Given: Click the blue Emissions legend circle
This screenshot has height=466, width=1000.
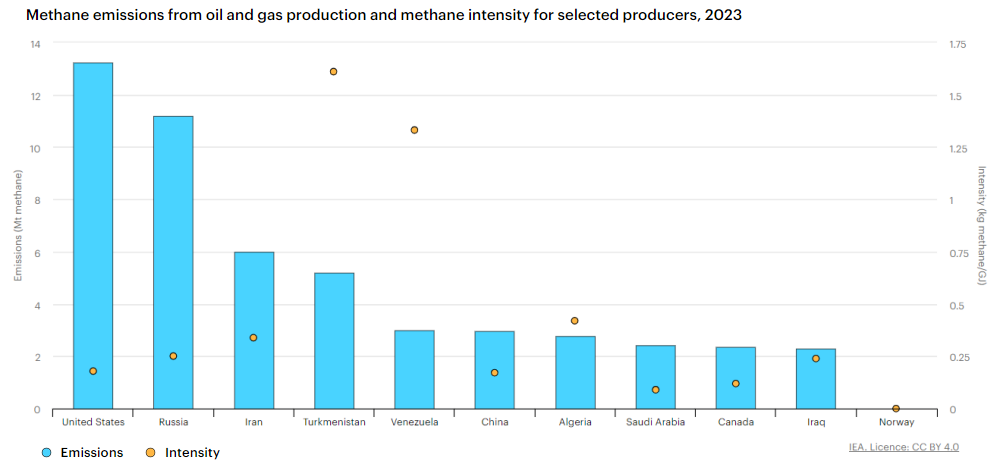Looking at the screenshot, I should pos(47,452).
